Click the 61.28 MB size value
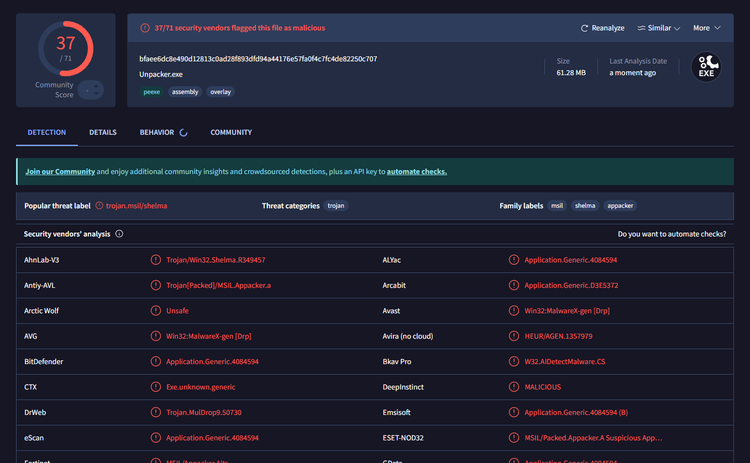The height and width of the screenshot is (463, 750). pos(571,73)
